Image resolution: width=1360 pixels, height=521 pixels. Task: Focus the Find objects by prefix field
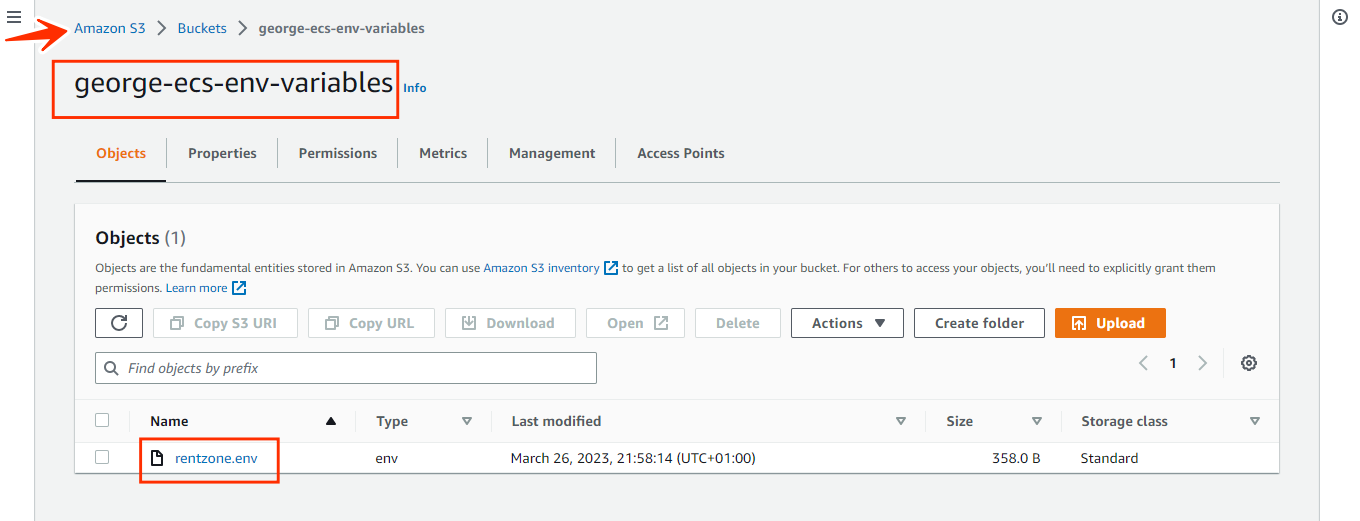click(346, 368)
